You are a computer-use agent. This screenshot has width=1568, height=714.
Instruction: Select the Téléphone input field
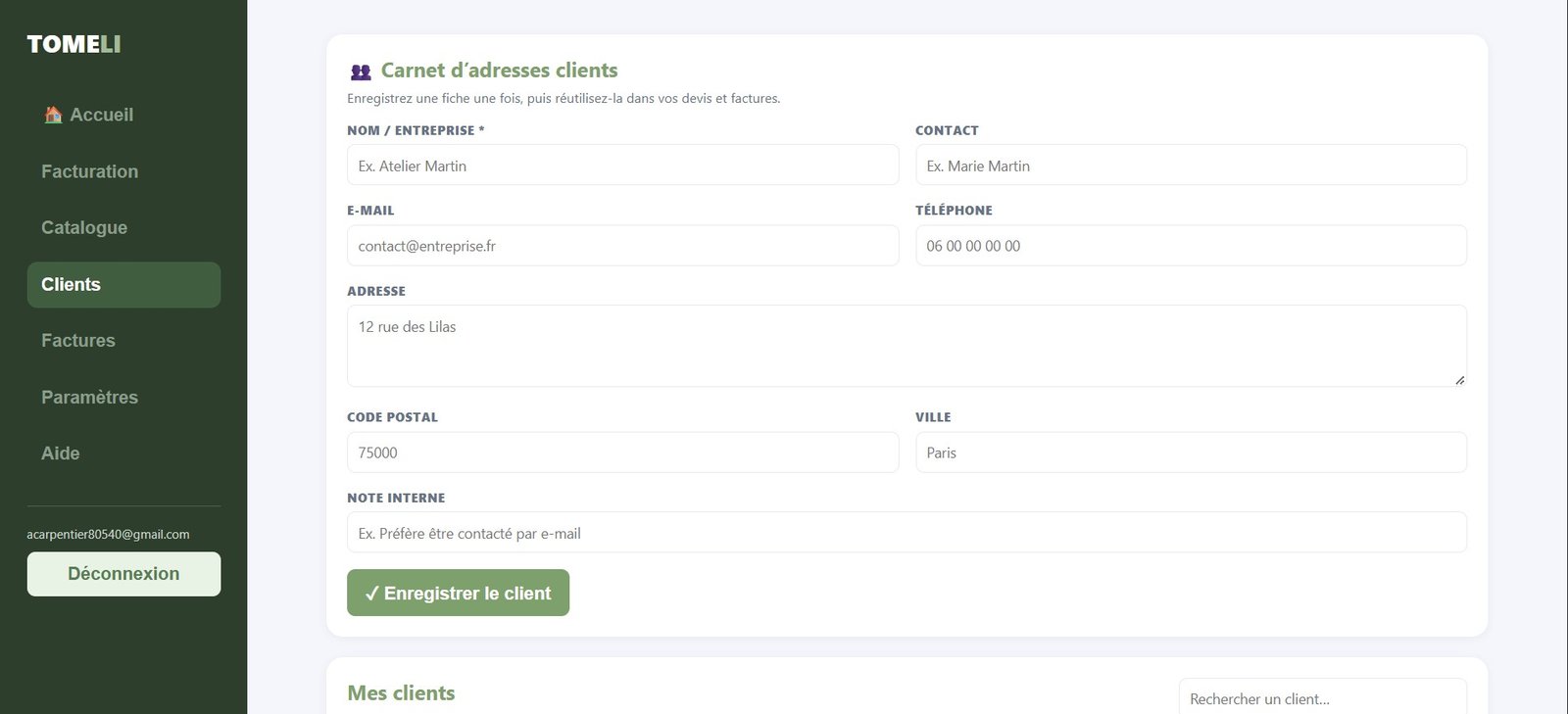tap(1191, 245)
